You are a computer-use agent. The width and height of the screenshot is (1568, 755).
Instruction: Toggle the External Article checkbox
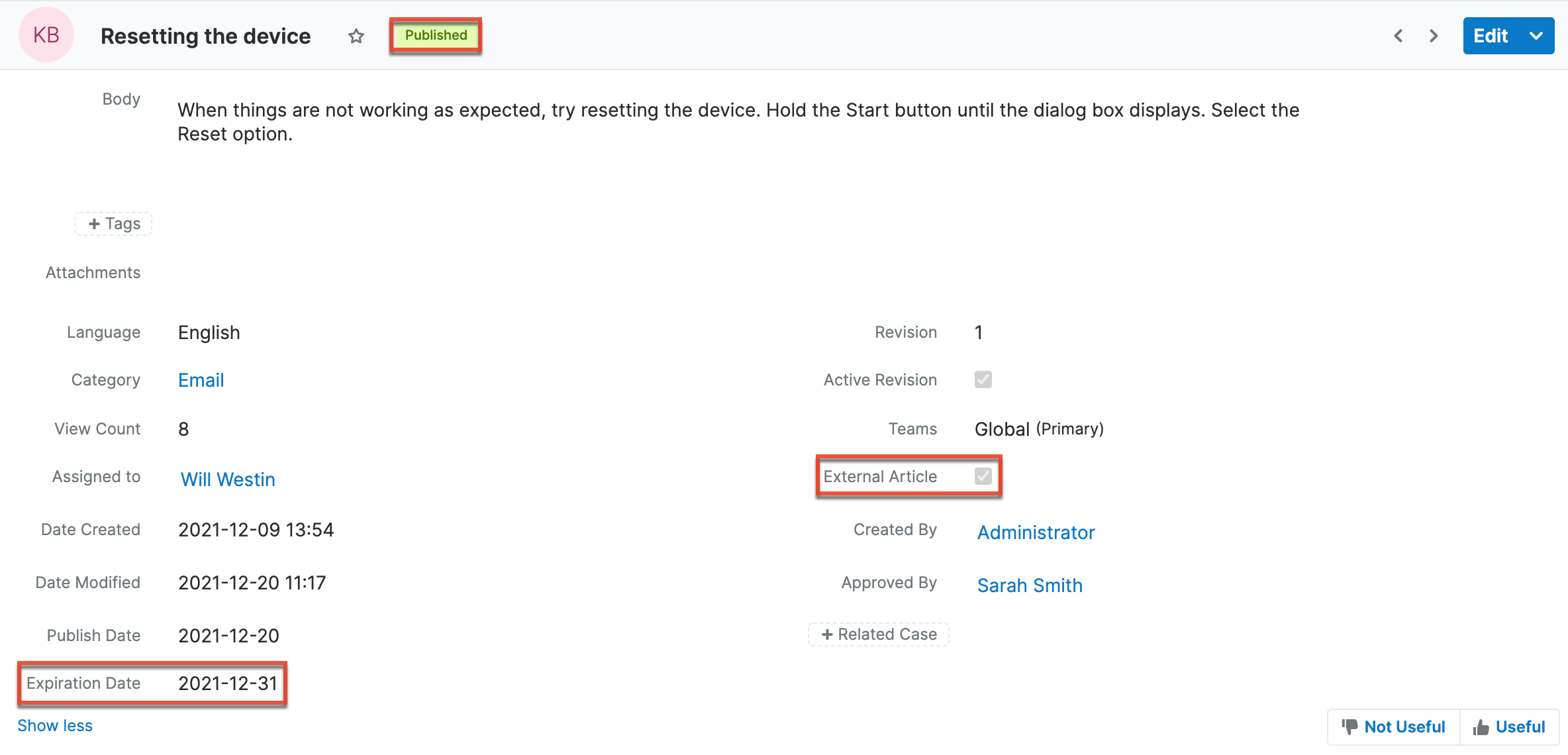click(x=983, y=476)
